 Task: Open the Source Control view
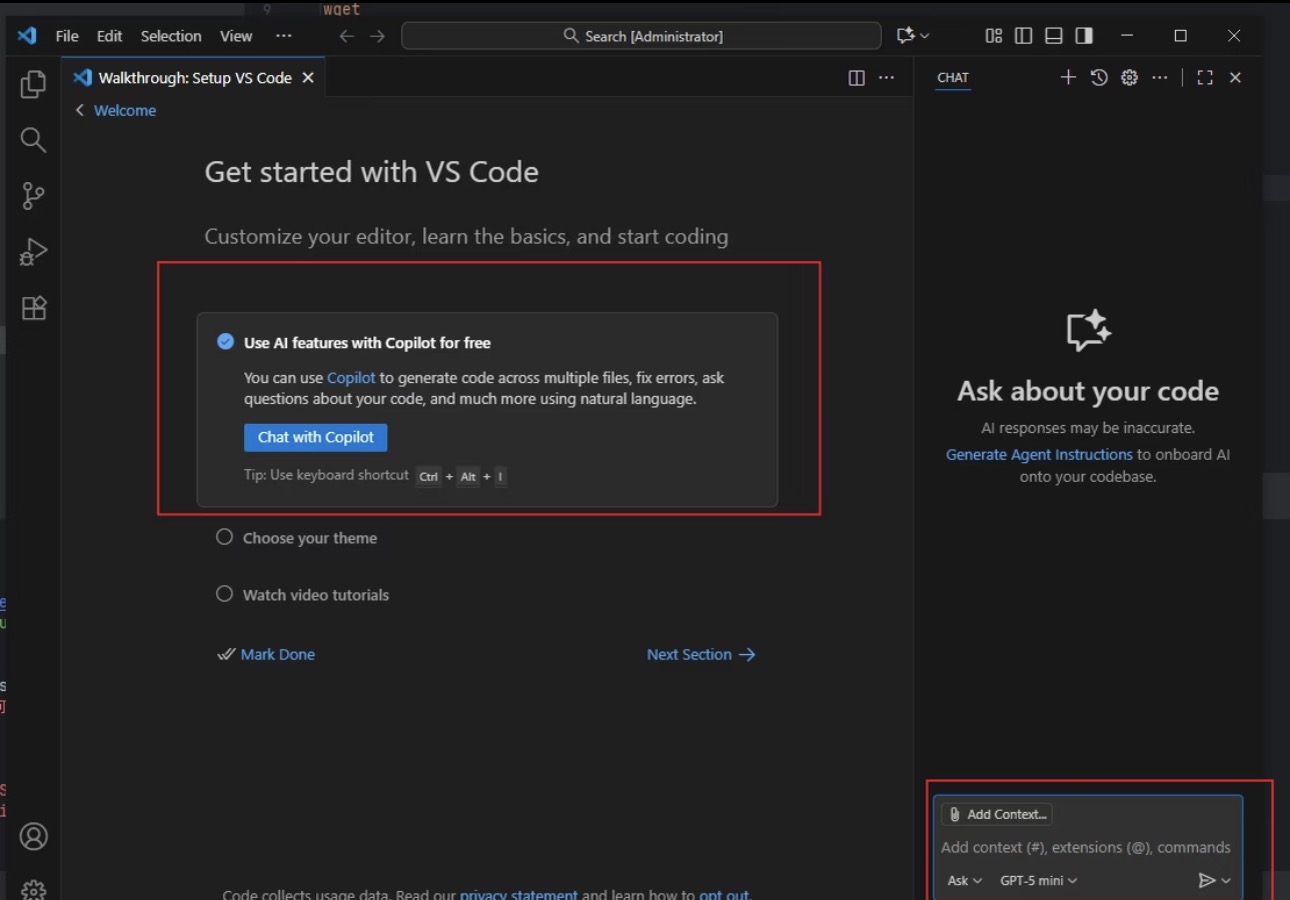click(x=33, y=196)
